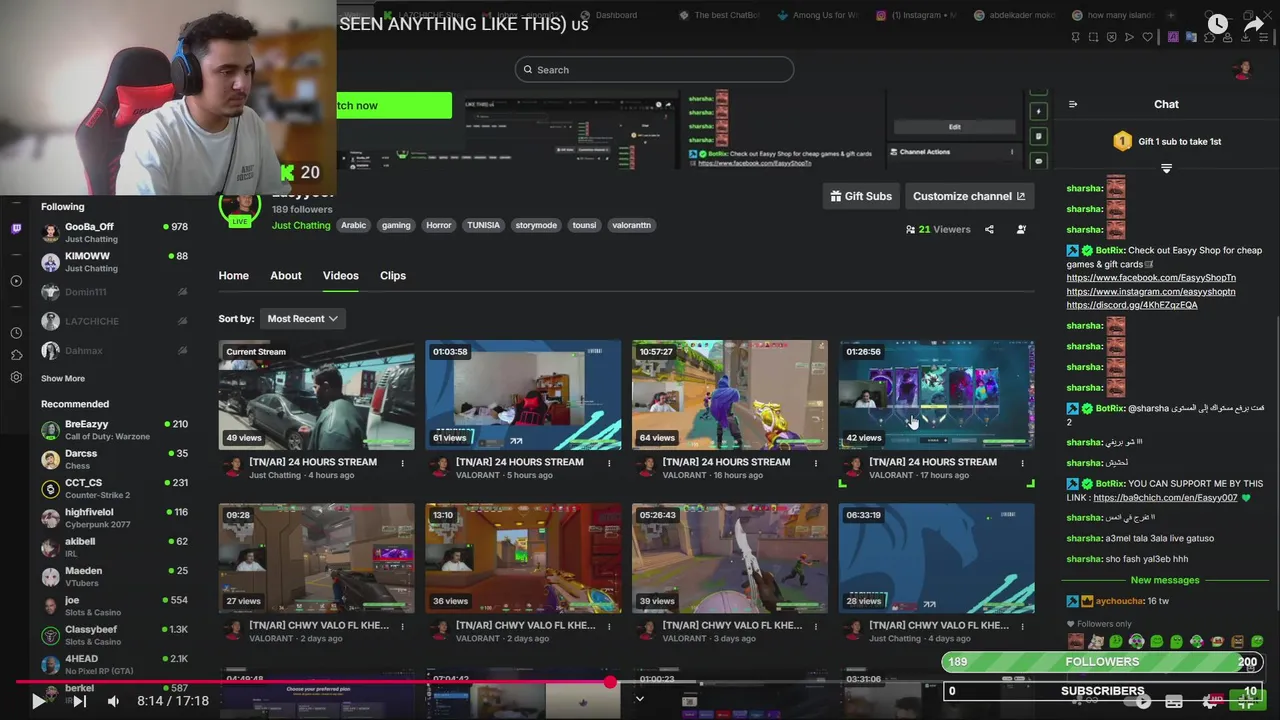Collapse the Kick chat panel icon
This screenshot has width=1280, height=720.
pos(1073,104)
